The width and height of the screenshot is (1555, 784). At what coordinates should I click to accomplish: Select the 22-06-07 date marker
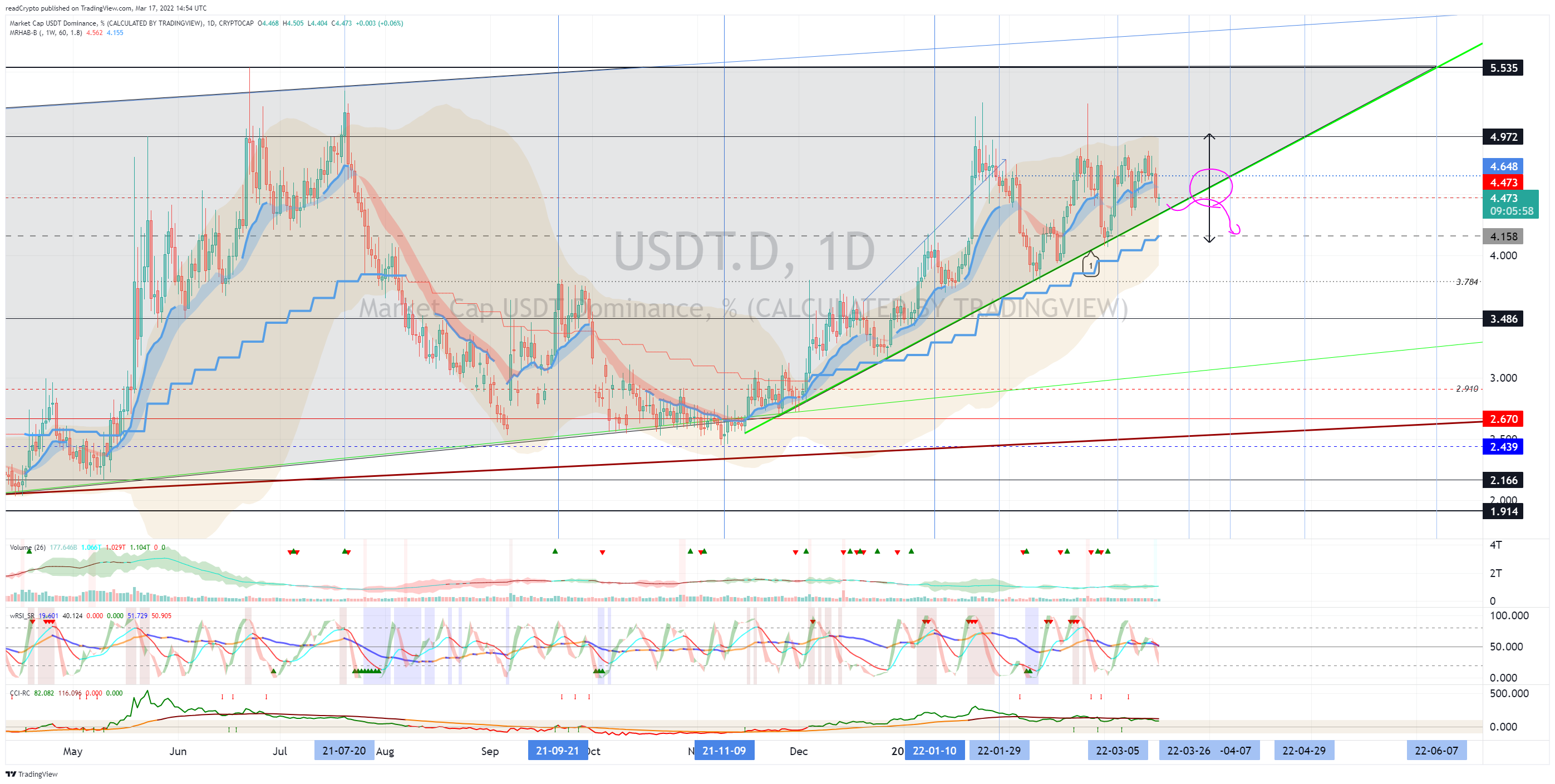pyautogui.click(x=1436, y=751)
